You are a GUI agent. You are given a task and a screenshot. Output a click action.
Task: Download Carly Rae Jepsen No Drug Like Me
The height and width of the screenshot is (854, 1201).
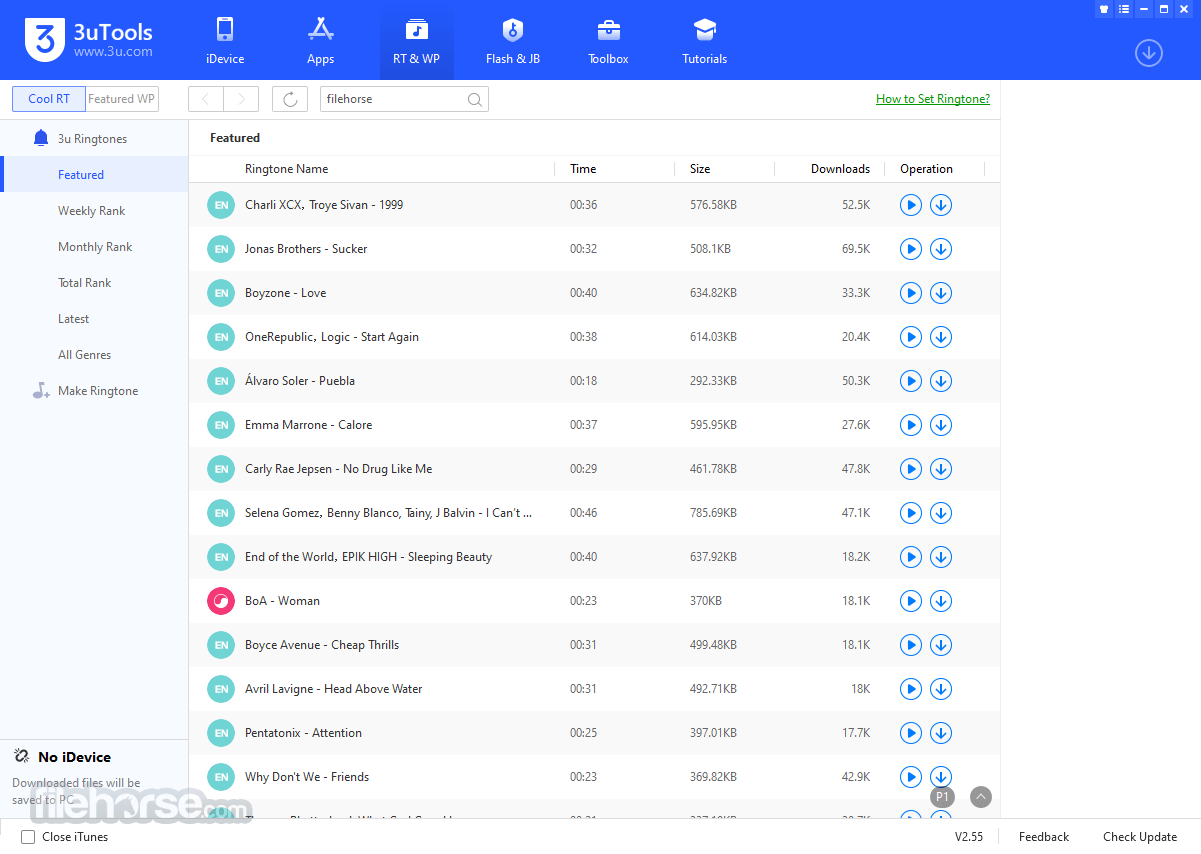pyautogui.click(x=941, y=469)
